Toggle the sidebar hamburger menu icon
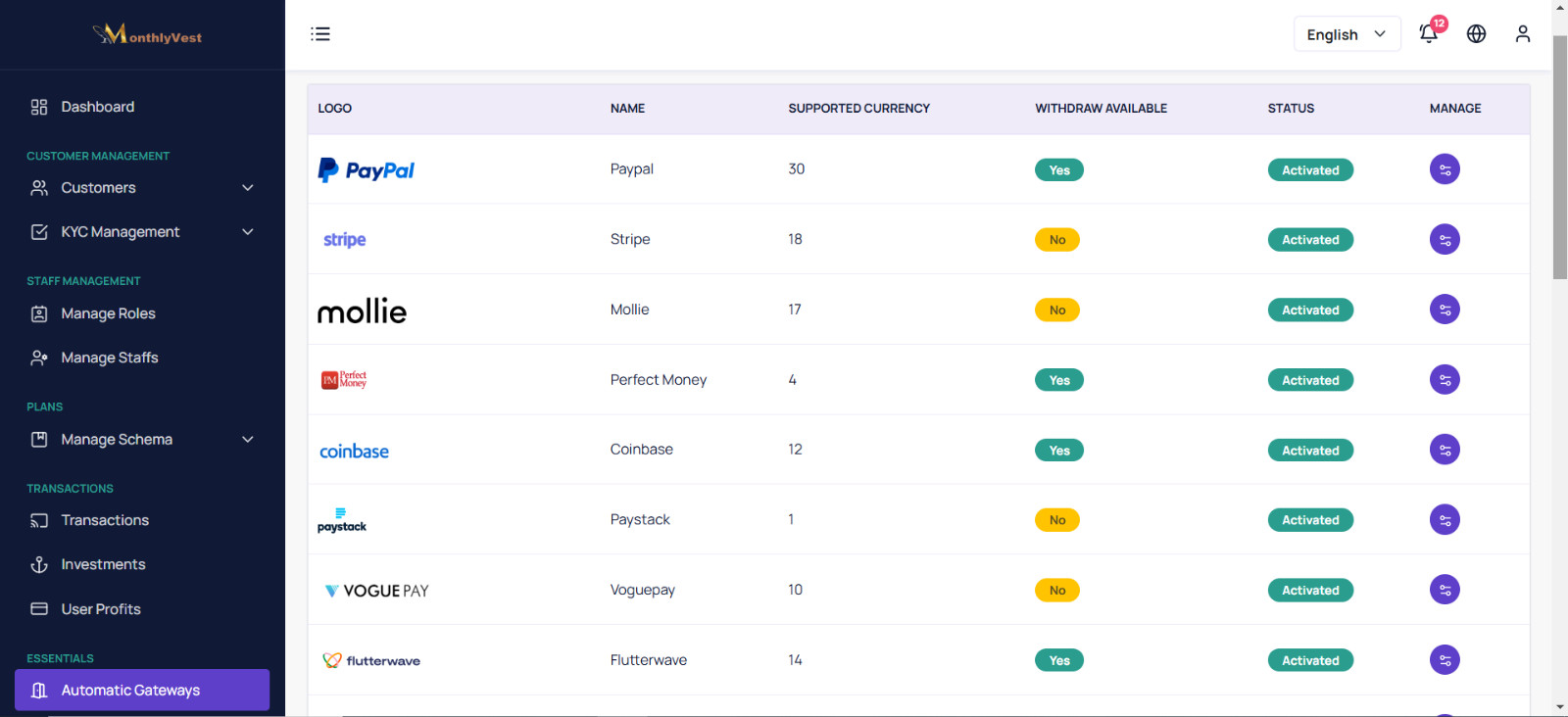The image size is (1568, 717). click(x=320, y=34)
